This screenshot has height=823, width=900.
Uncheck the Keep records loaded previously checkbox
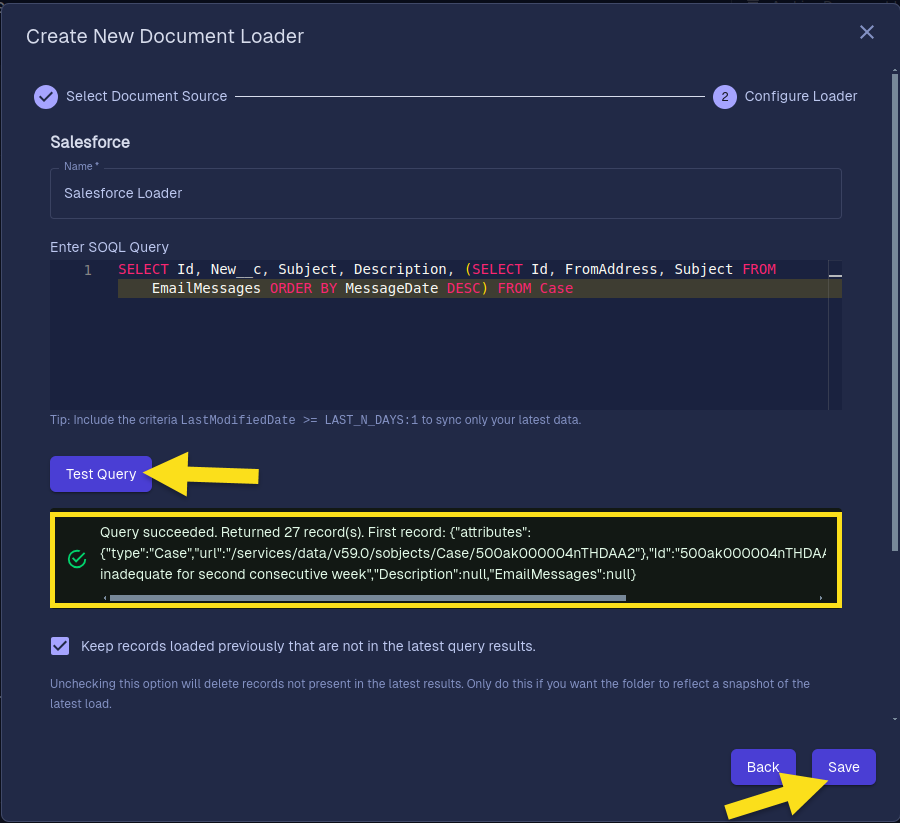tap(60, 646)
